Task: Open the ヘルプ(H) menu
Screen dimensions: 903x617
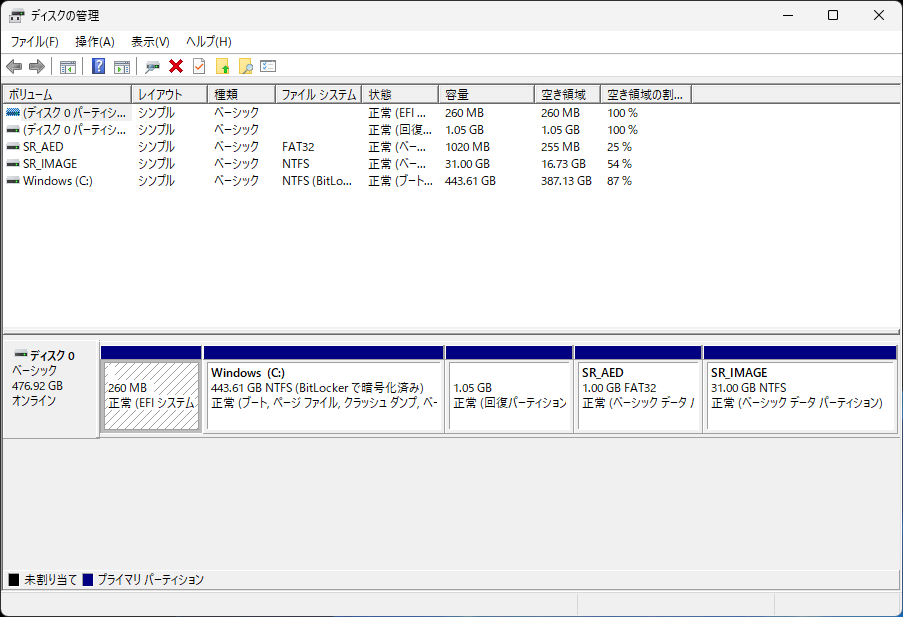Action: pyautogui.click(x=208, y=42)
